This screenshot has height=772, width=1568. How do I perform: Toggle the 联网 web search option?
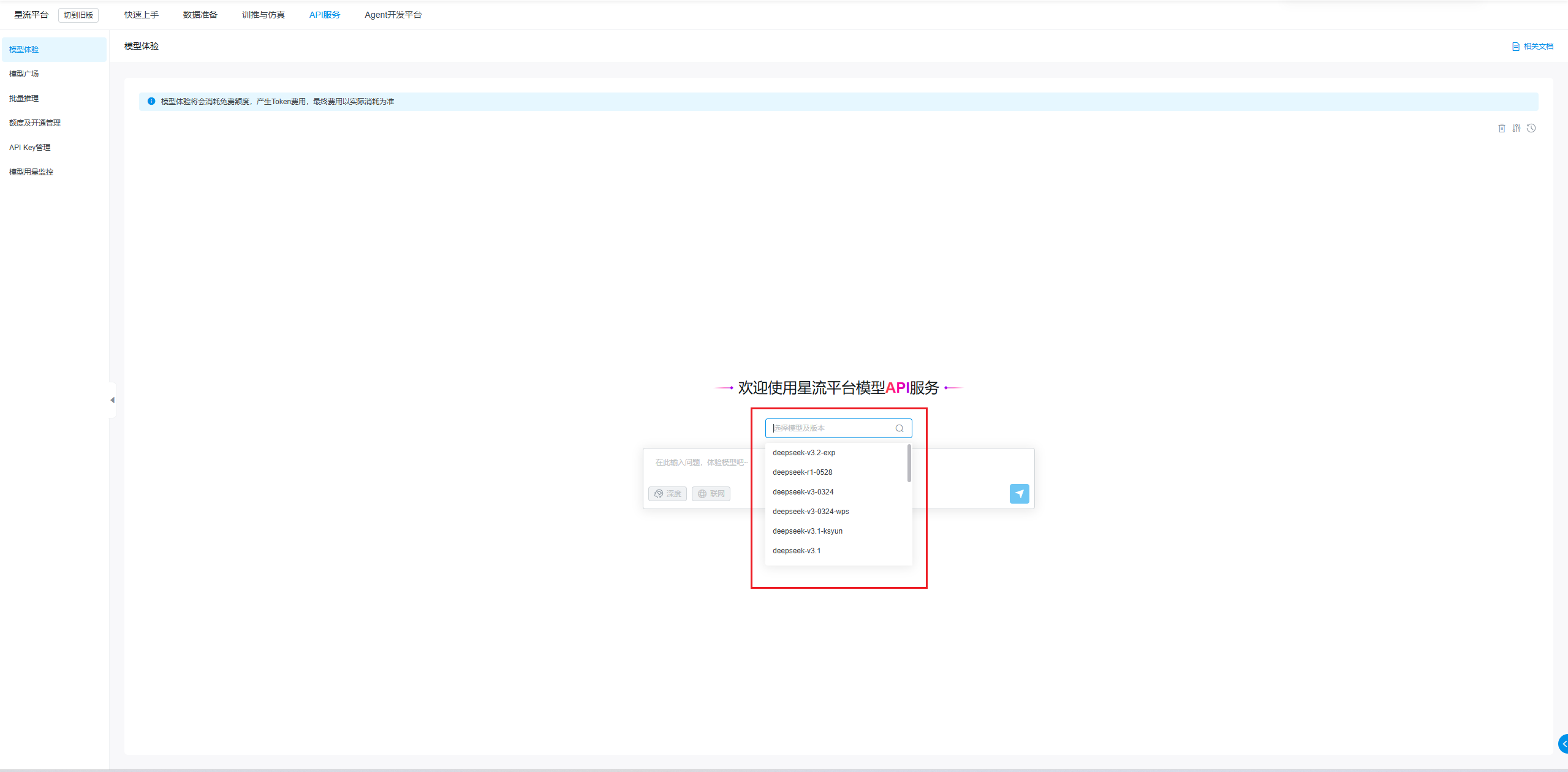pyautogui.click(x=711, y=494)
